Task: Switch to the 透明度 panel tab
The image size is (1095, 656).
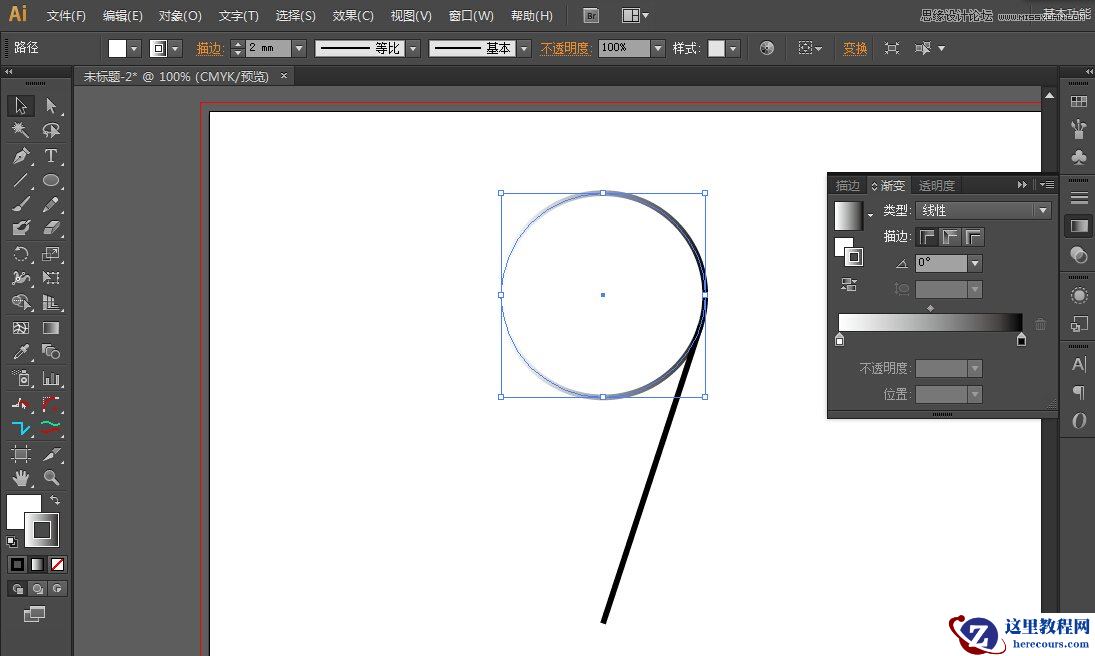Action: click(936, 185)
